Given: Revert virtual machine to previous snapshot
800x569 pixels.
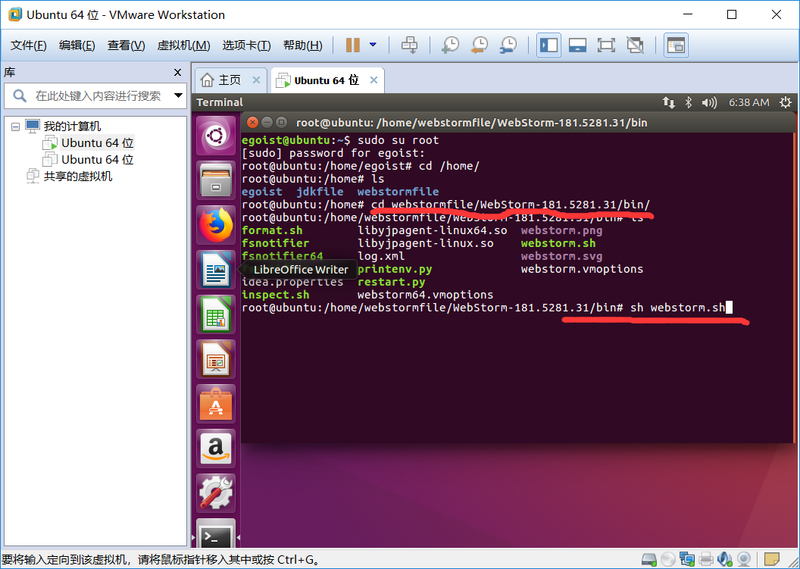Looking at the screenshot, I should tap(479, 45).
